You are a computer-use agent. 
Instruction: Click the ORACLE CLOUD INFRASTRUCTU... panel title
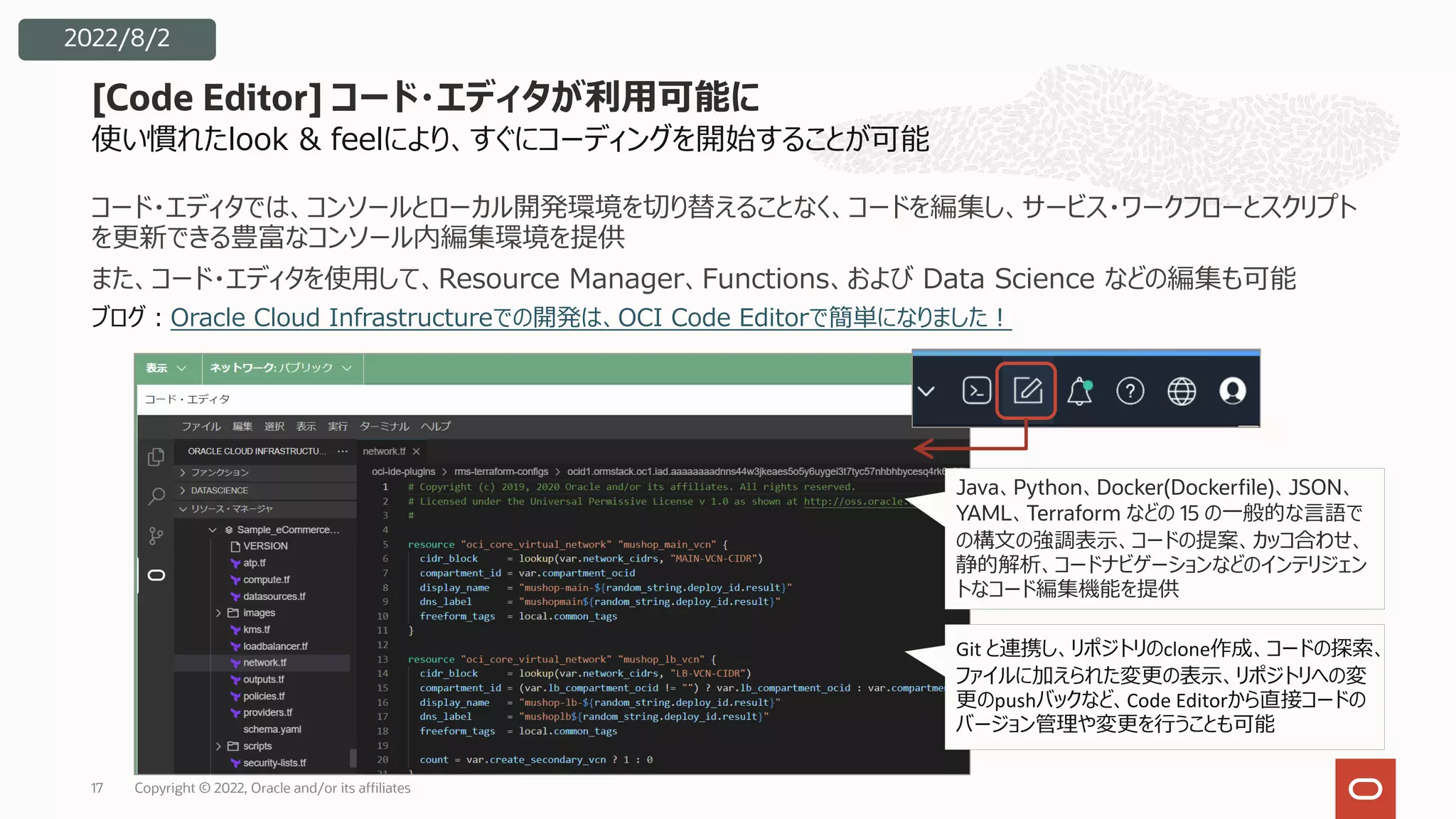click(x=257, y=451)
